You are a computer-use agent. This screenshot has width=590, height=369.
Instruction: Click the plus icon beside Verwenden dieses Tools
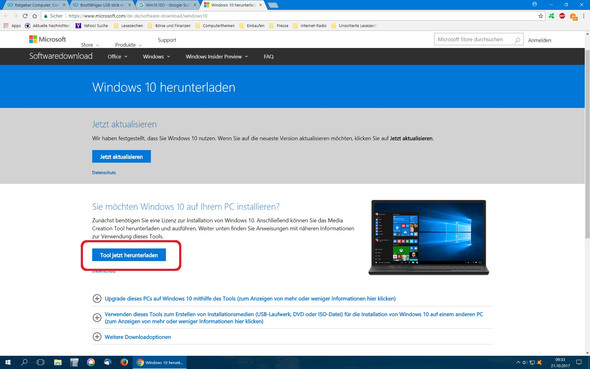[97, 317]
